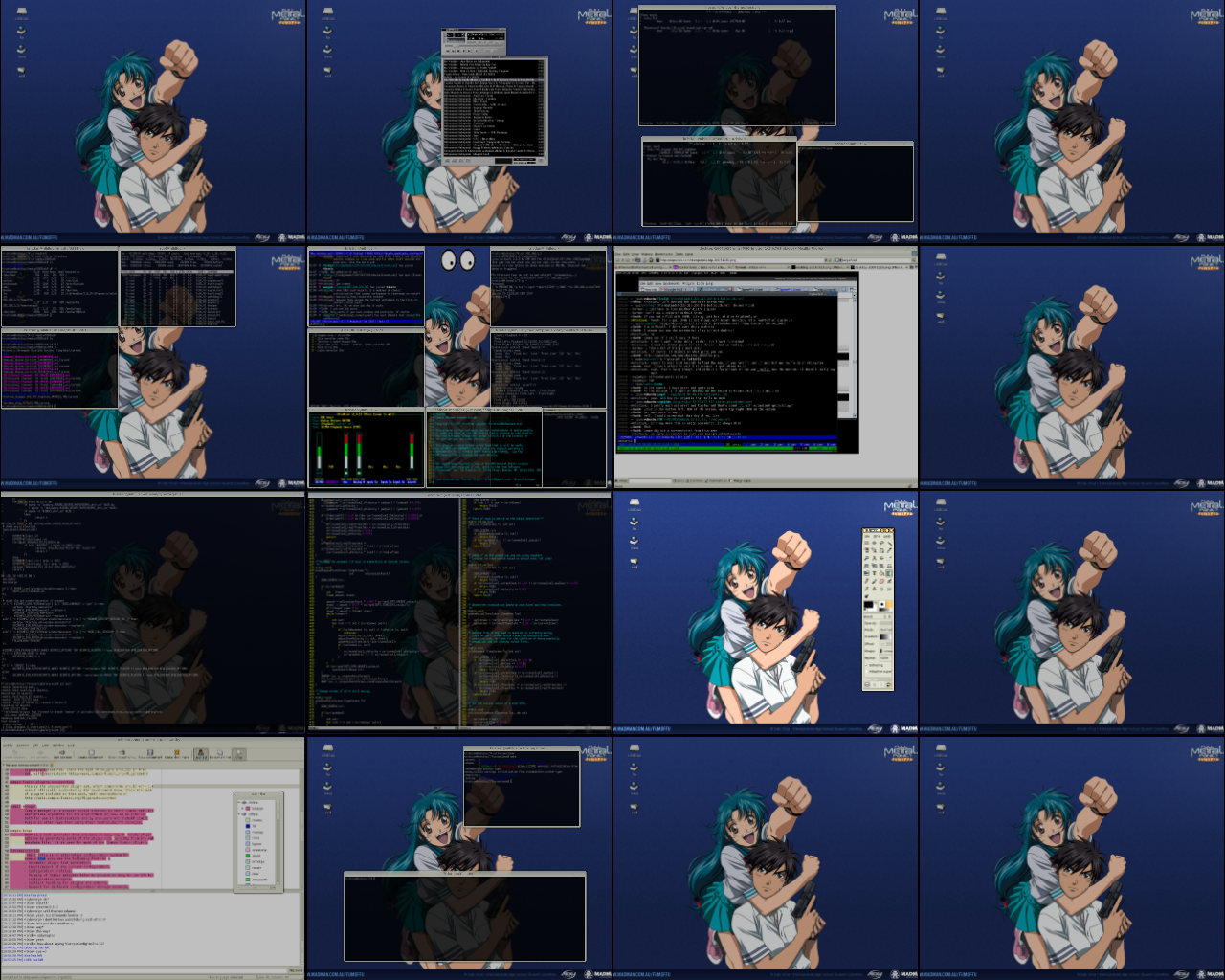Open the Xtns menu in GIMP toolbox
Screen dimensions: 1225x980
coord(877,536)
